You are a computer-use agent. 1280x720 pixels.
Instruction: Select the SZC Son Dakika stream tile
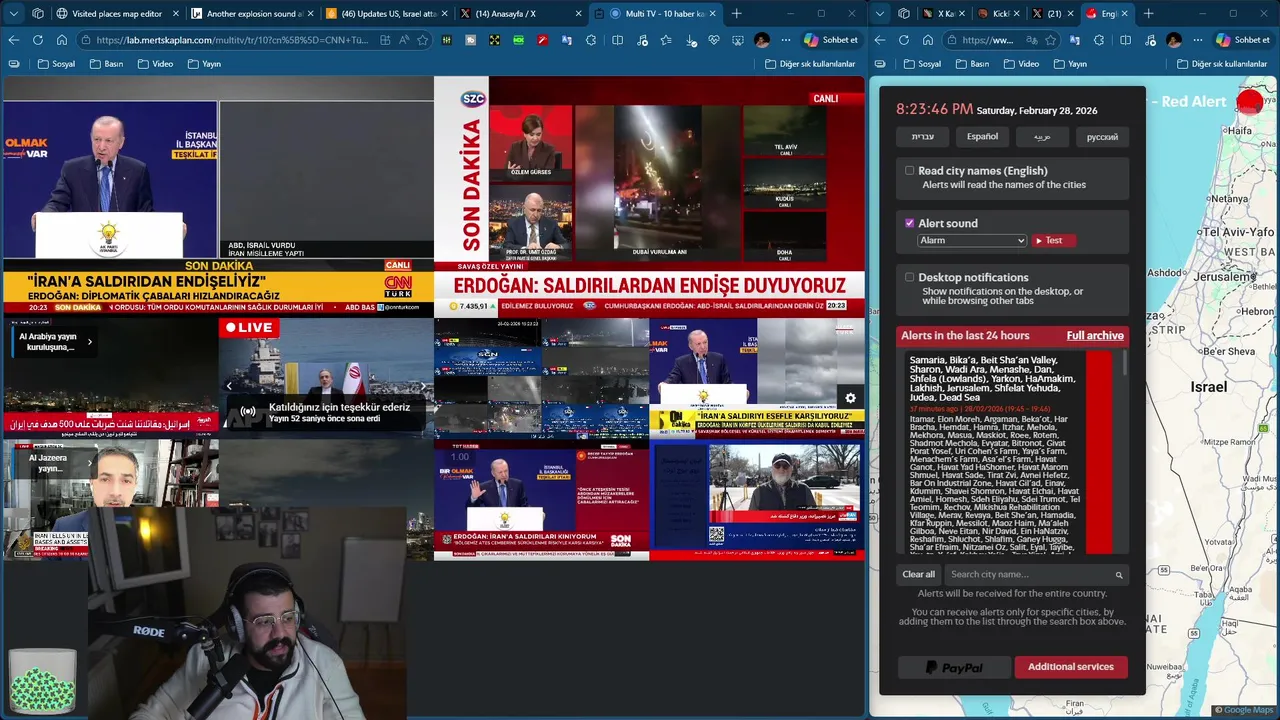coord(649,196)
